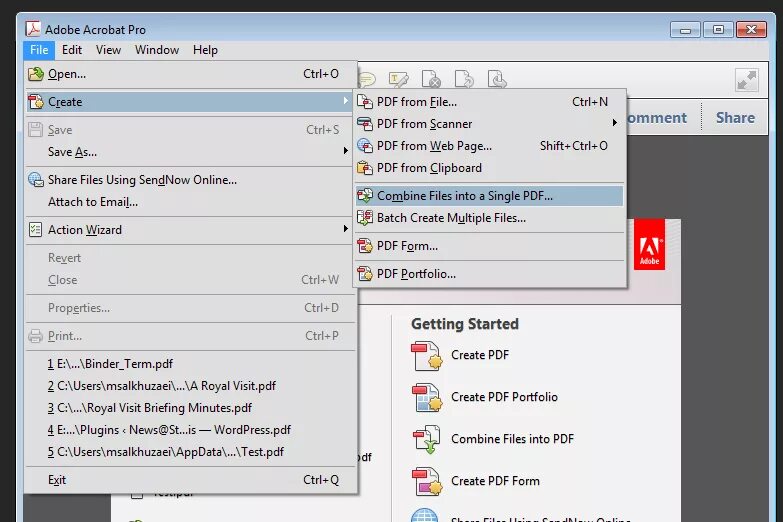Screen dimensions: 783x522
Task: Click the red Adobe logo badge
Action: click(x=649, y=245)
